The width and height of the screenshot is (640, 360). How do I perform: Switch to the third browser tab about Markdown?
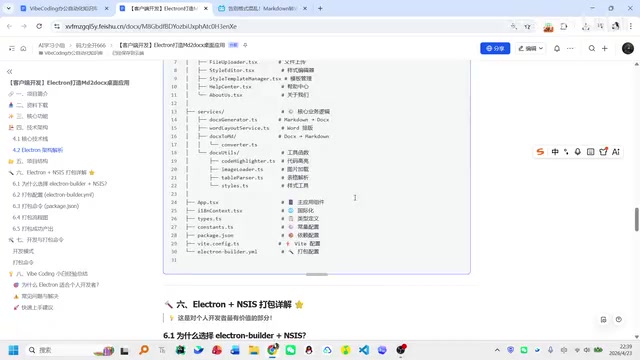tap(262, 8)
